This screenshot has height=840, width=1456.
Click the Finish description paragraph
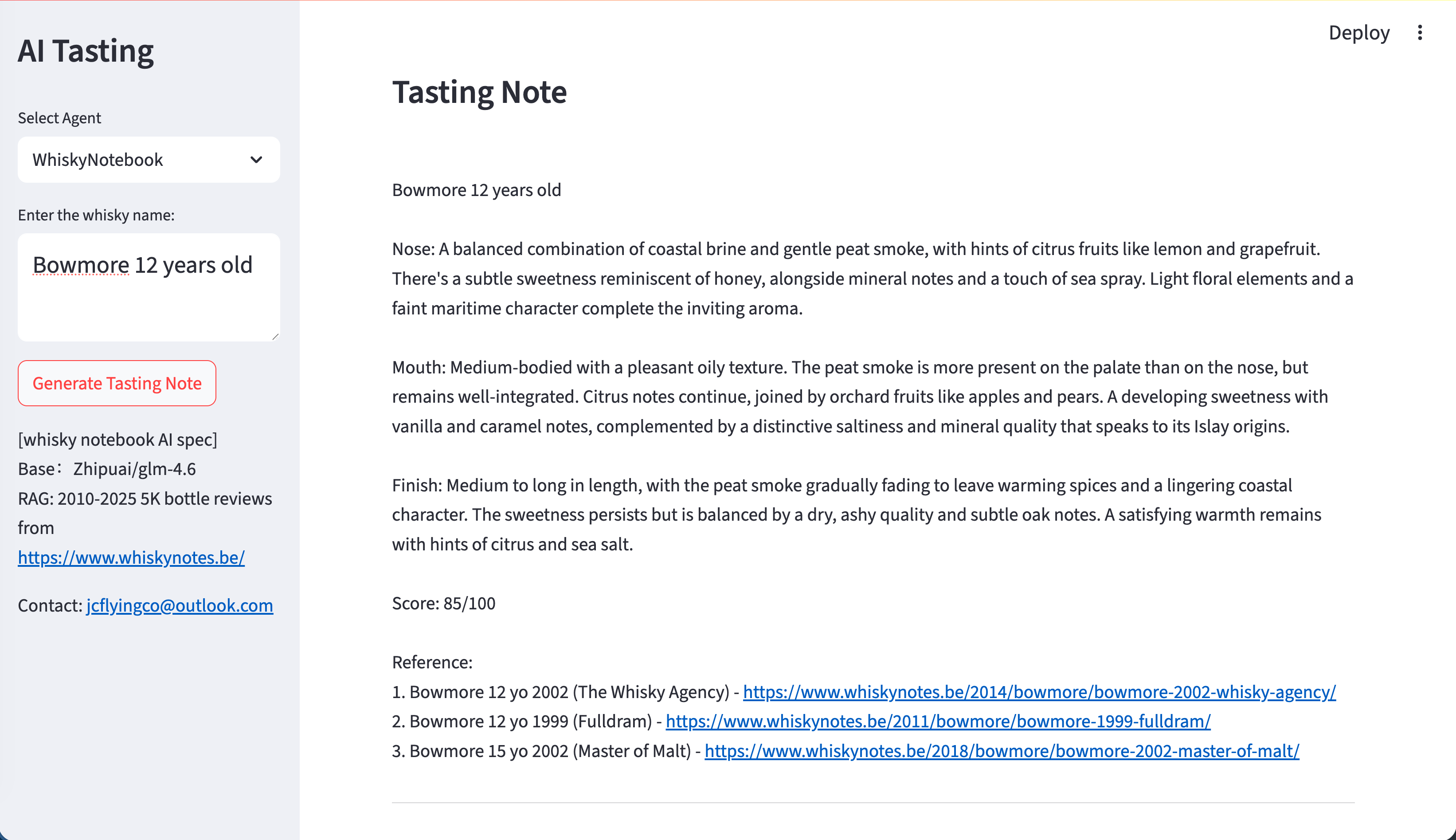pyautogui.click(x=856, y=514)
